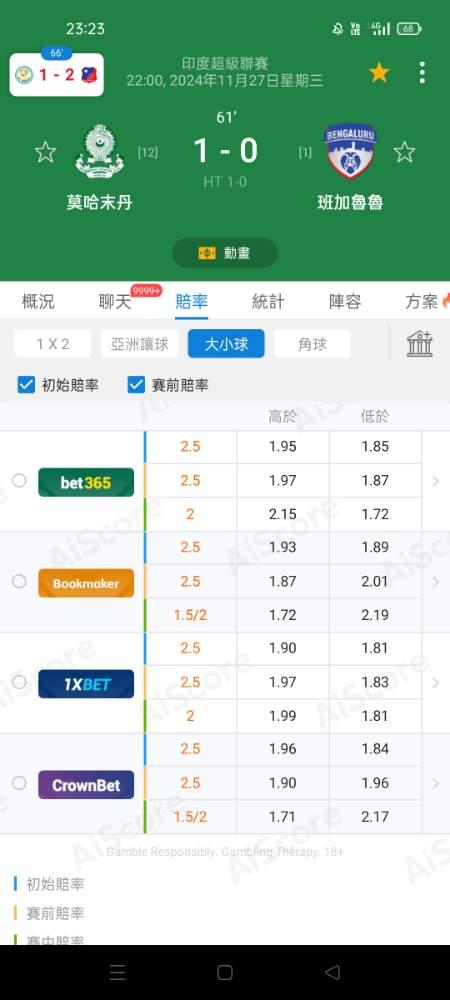450x1000 pixels.
Task: Favorite the 莫哈末丹 team star
Action: [45, 152]
